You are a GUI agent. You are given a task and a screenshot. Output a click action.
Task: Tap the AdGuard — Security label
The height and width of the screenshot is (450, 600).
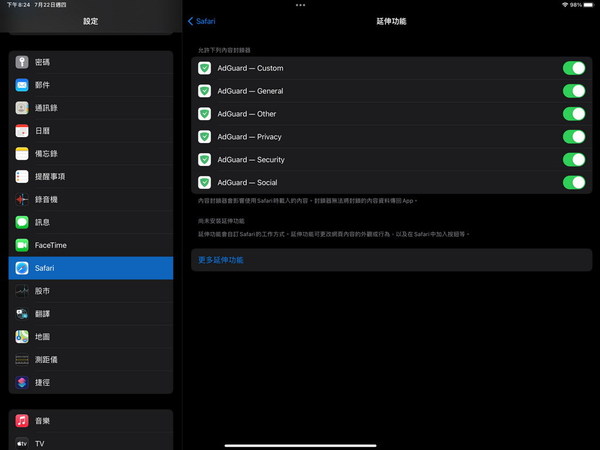point(251,160)
